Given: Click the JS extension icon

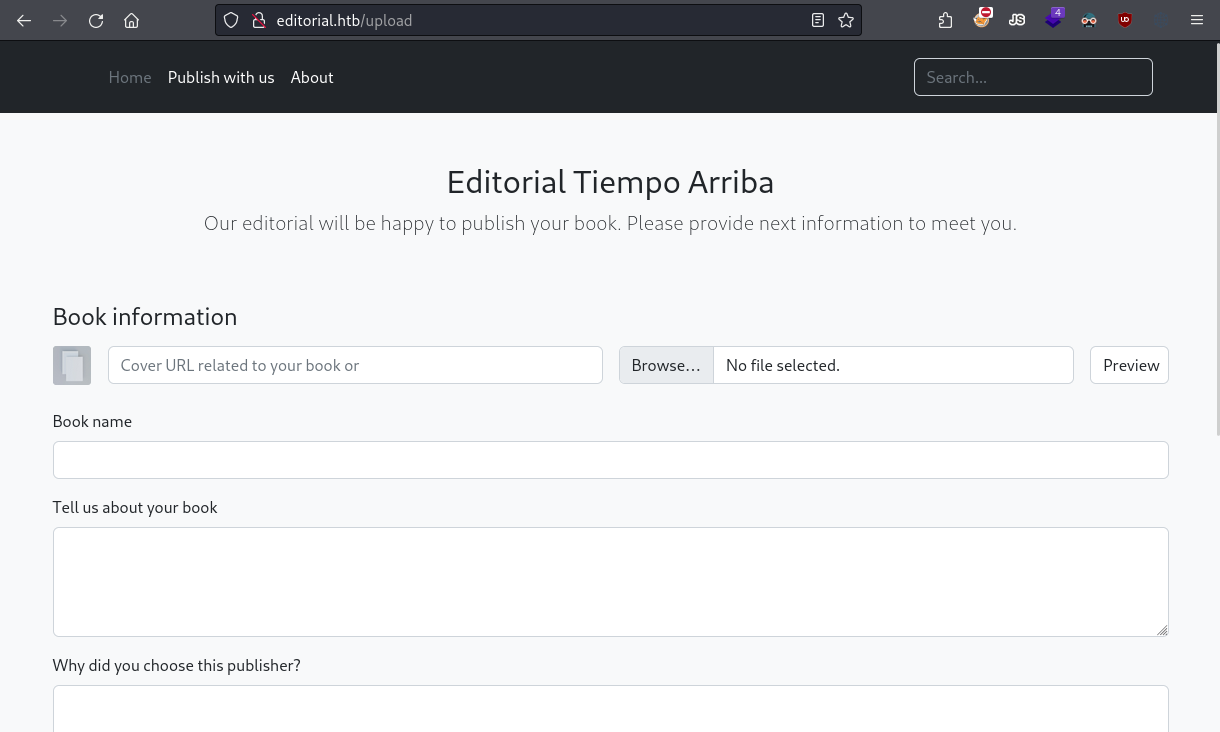Looking at the screenshot, I should (1017, 20).
